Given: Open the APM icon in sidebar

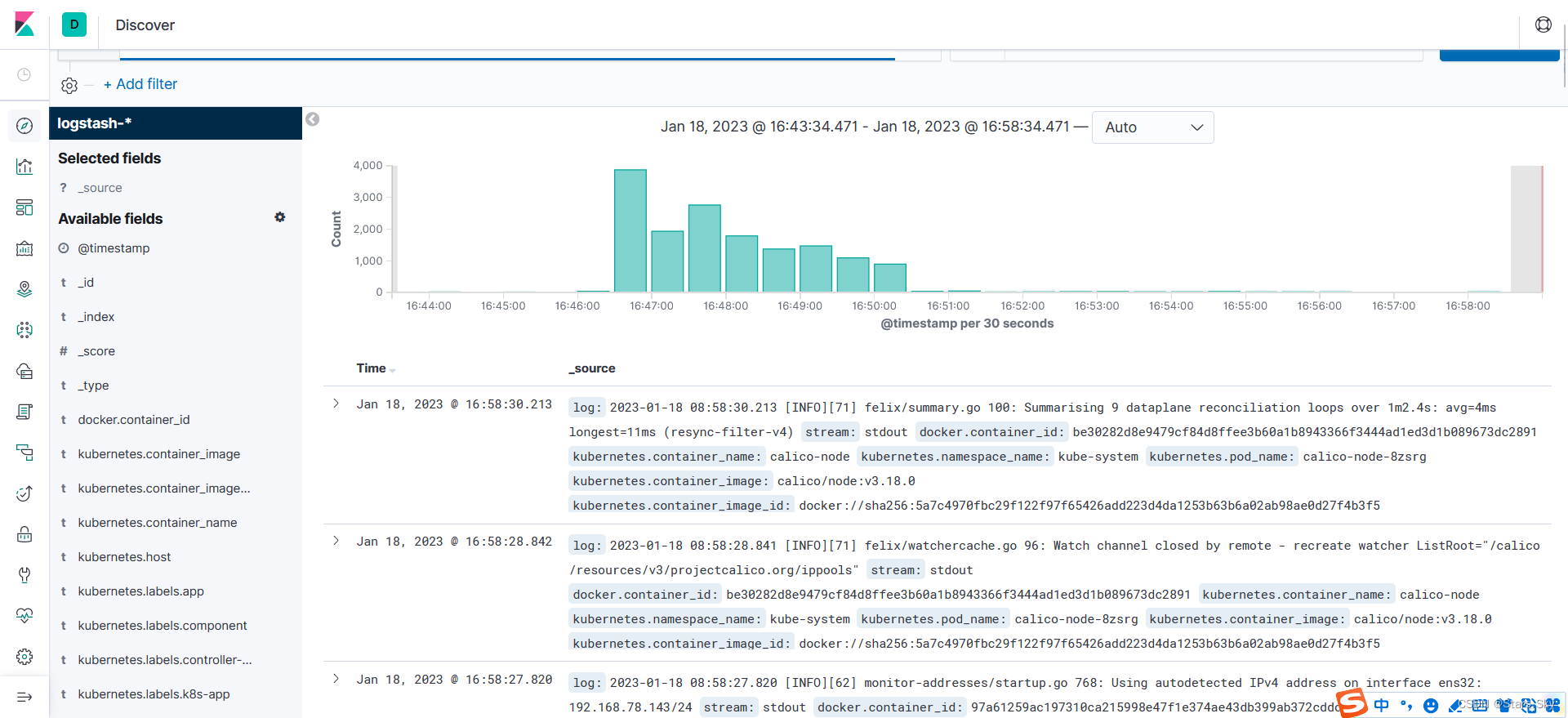Looking at the screenshot, I should click(24, 453).
